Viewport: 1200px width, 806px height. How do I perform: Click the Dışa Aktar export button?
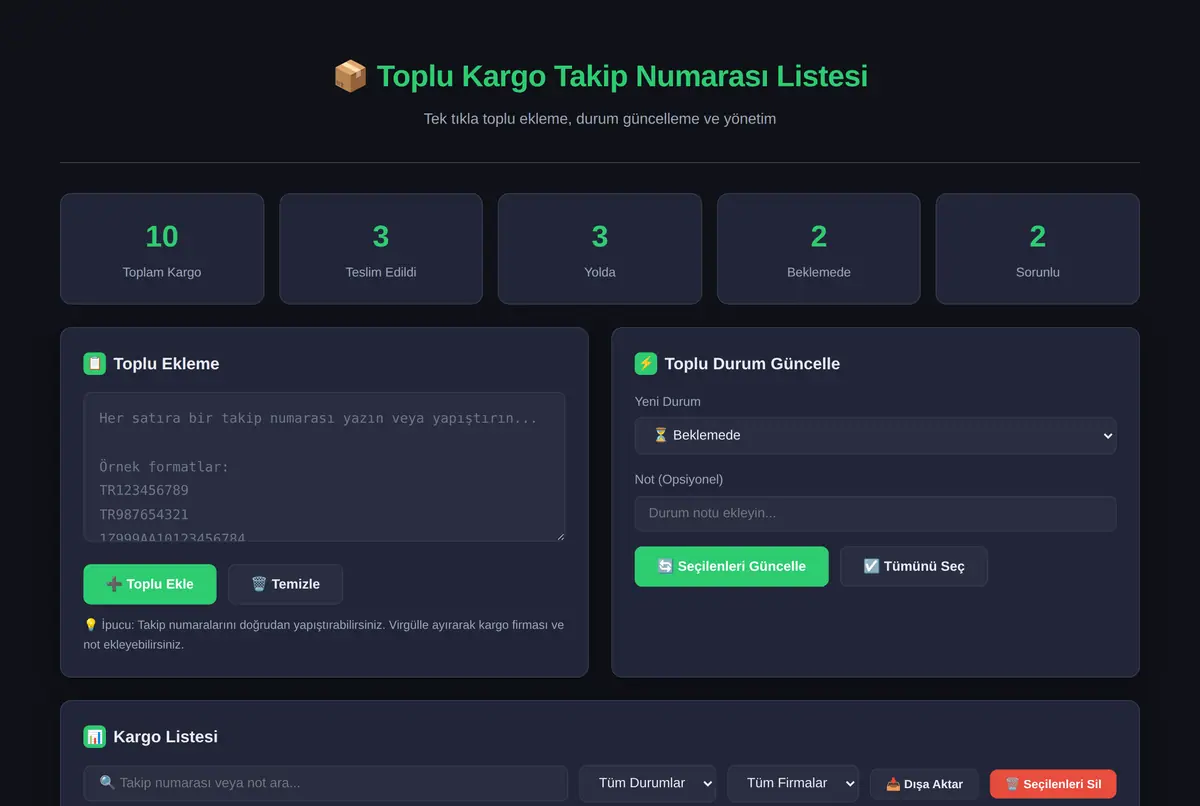pyautogui.click(x=924, y=784)
